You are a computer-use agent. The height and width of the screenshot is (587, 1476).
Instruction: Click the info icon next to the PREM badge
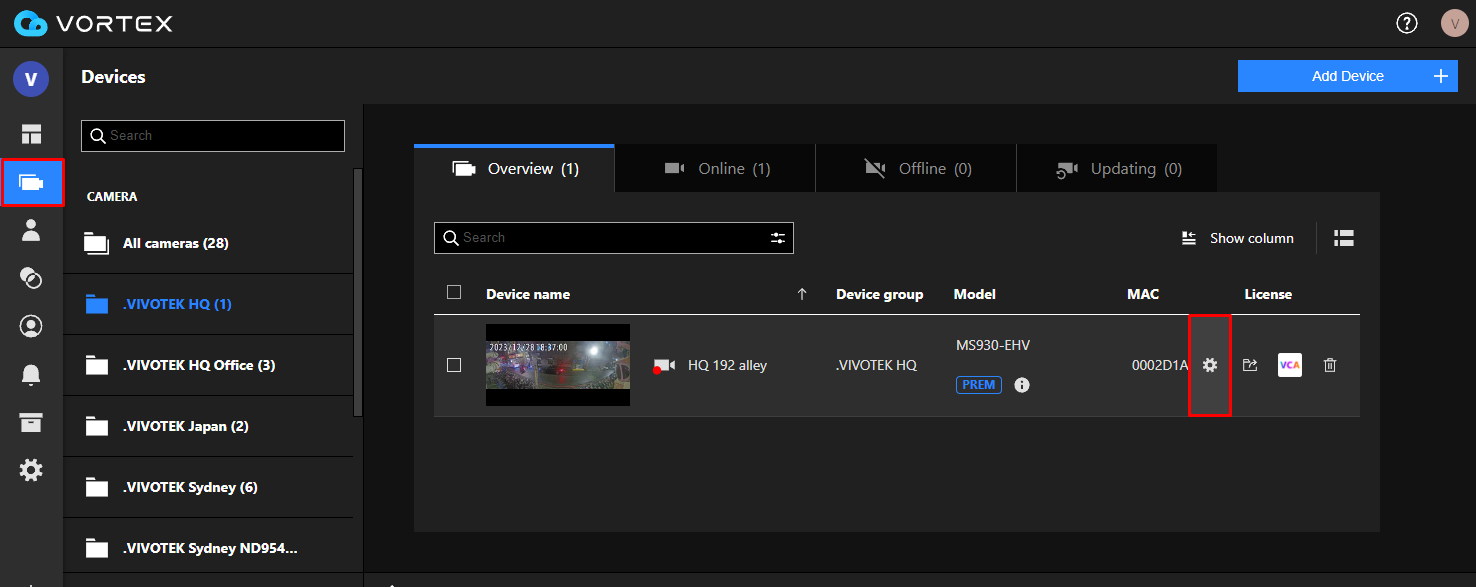pyautogui.click(x=1021, y=384)
